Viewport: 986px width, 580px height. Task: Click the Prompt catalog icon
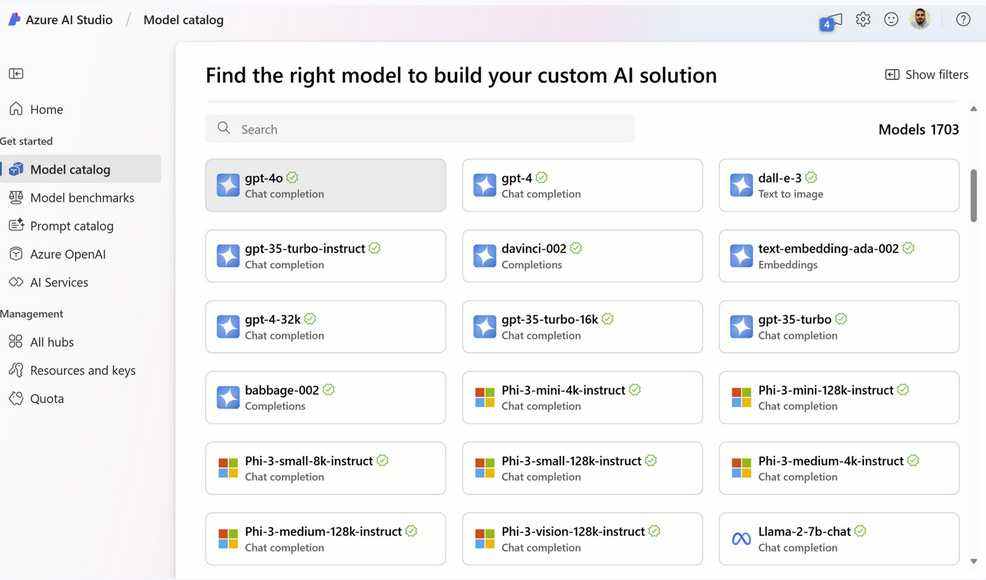[x=16, y=225]
